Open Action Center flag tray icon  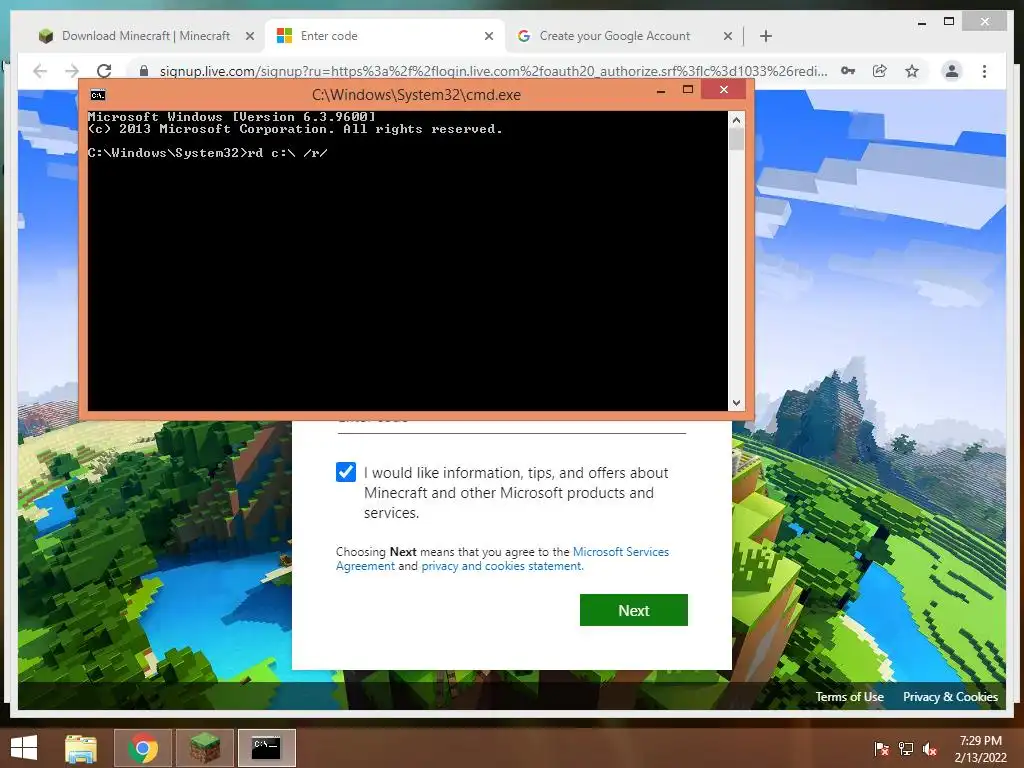881,749
